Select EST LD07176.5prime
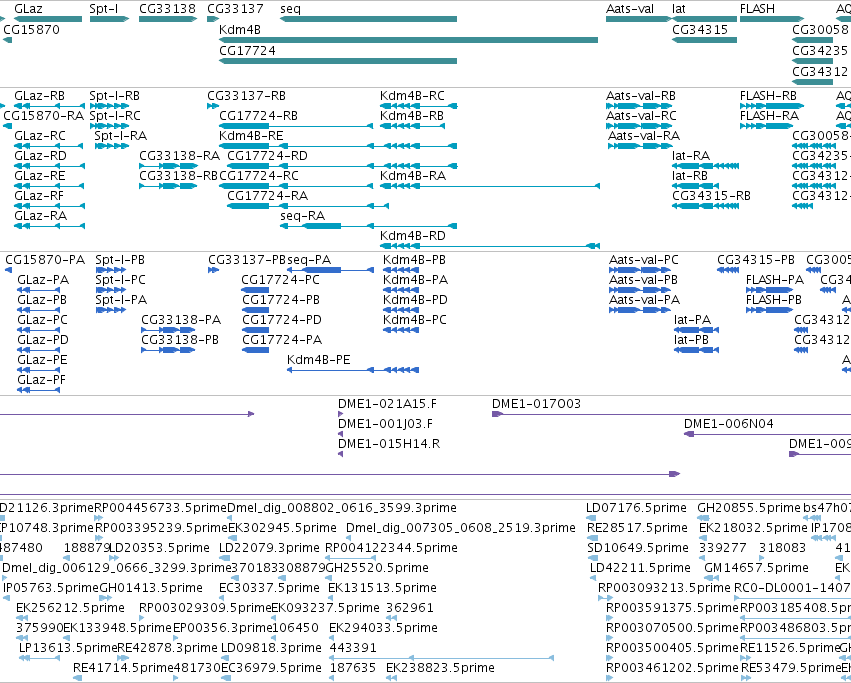The height and width of the screenshot is (683, 851). click(x=592, y=518)
